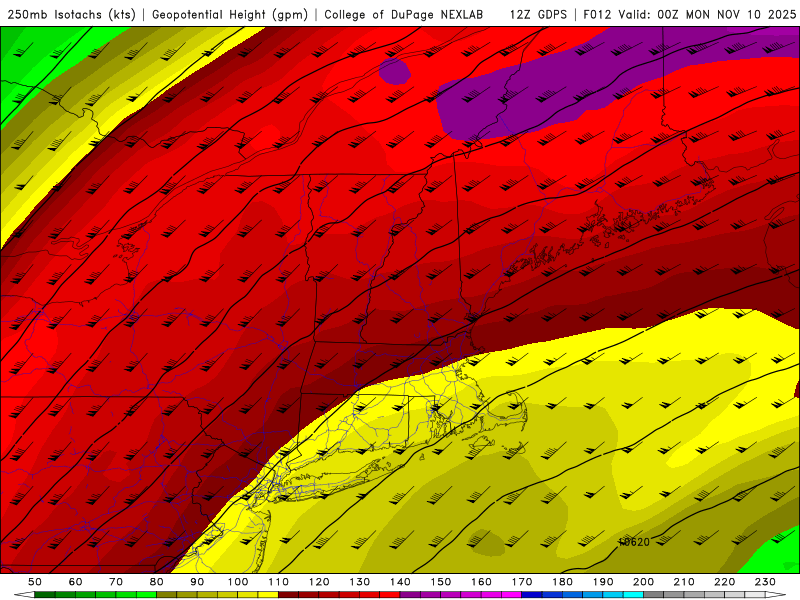Viewport: 800px width, 600px height.
Task: Click the white swatch below '230'
Action: (x=755, y=595)
